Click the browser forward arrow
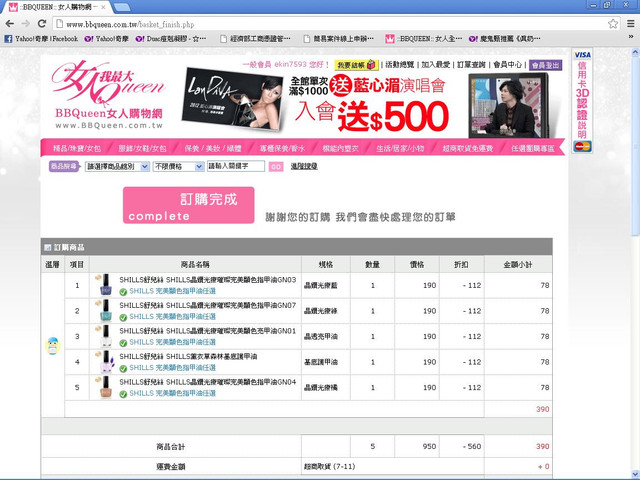The width and height of the screenshot is (640, 480). [26, 24]
